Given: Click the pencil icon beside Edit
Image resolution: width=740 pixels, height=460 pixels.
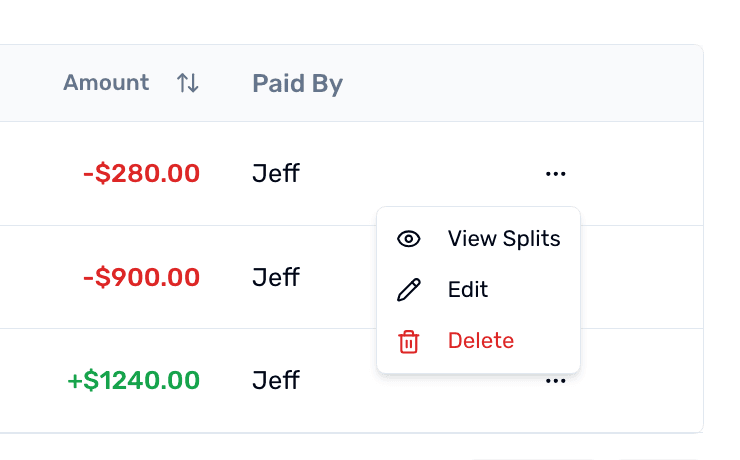Looking at the screenshot, I should pyautogui.click(x=409, y=290).
